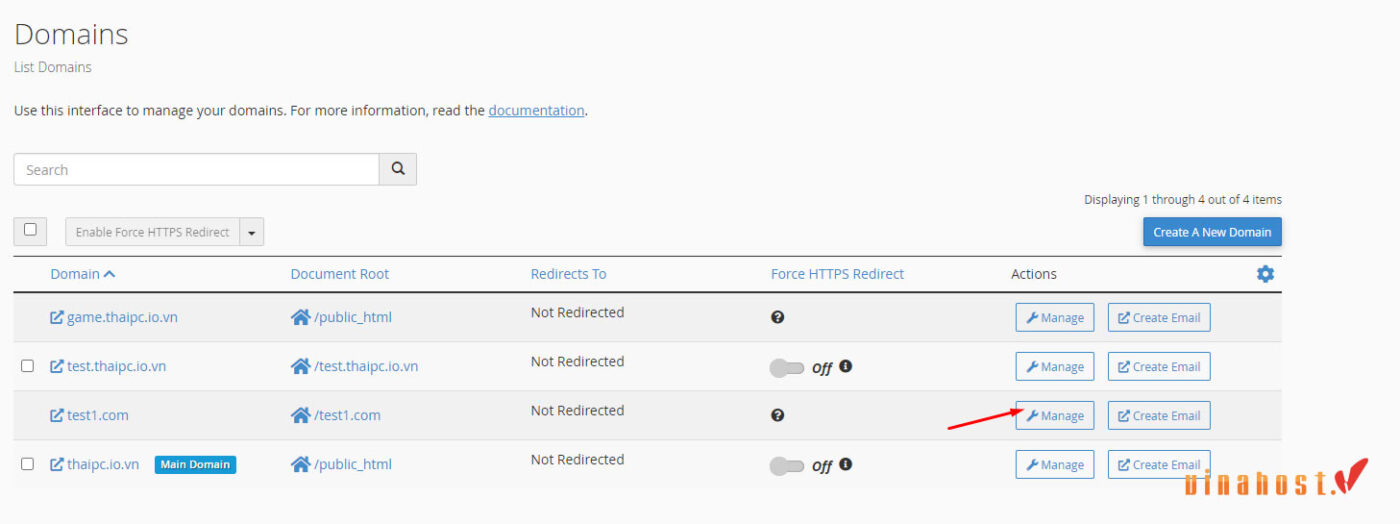Open table settings gear icon
The image size is (1400, 524).
(1265, 274)
